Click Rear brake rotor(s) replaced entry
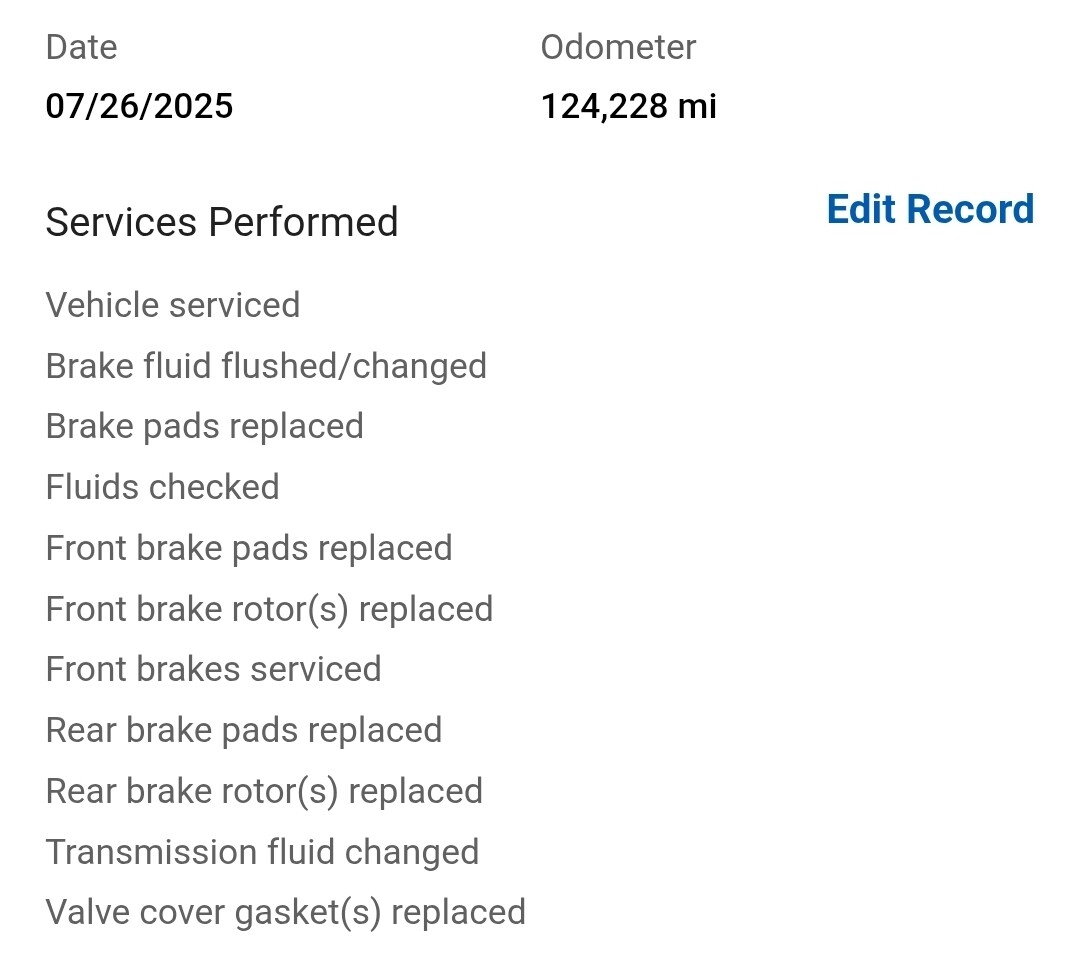The image size is (1080, 961). pyautogui.click(x=264, y=791)
